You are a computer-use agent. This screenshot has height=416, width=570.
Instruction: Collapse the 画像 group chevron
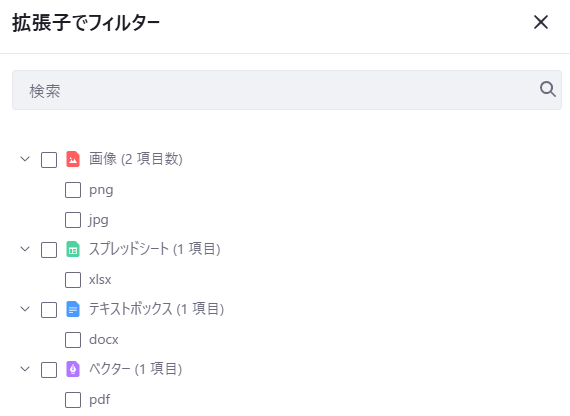25,159
